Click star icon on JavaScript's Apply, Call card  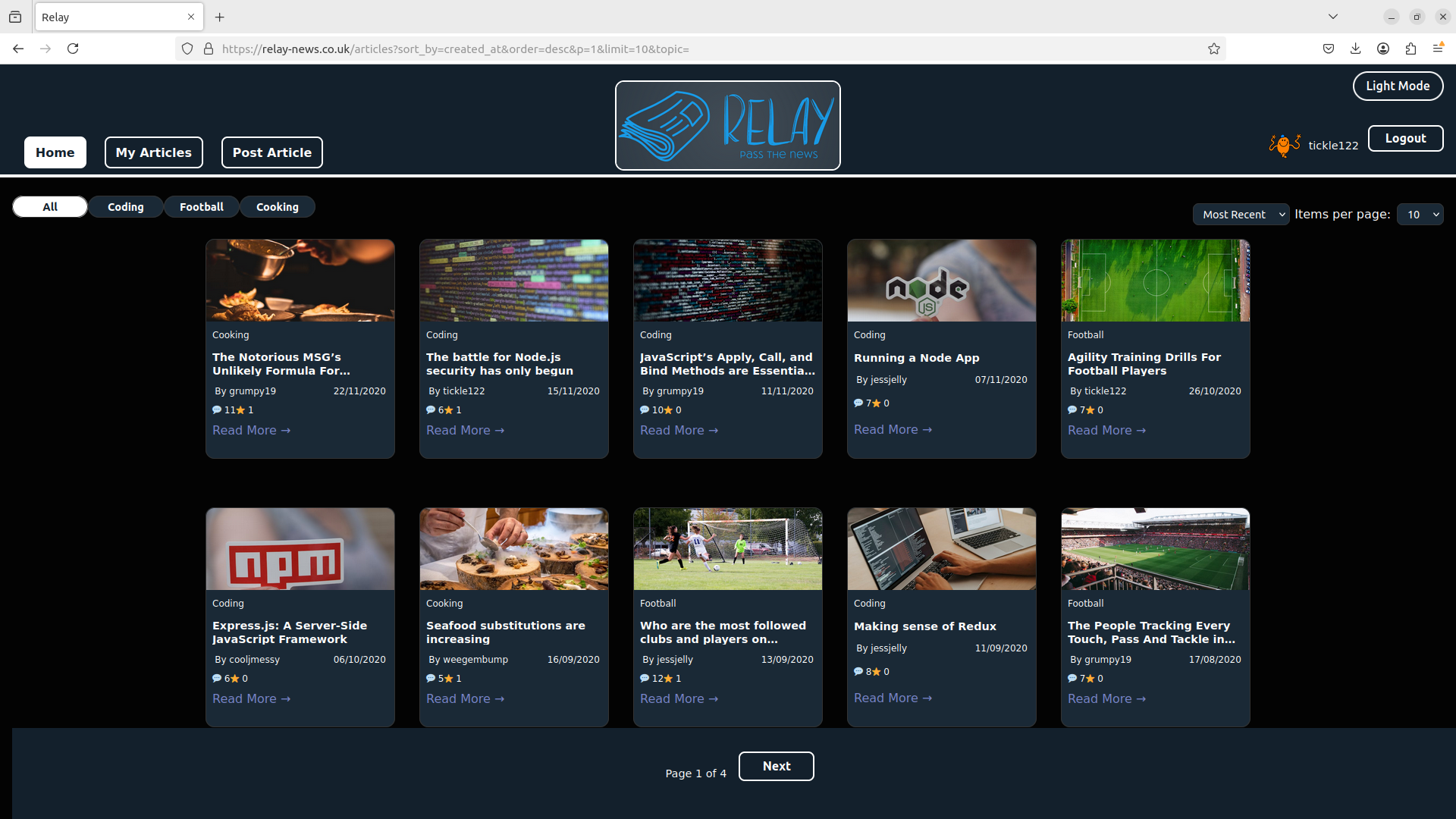668,410
